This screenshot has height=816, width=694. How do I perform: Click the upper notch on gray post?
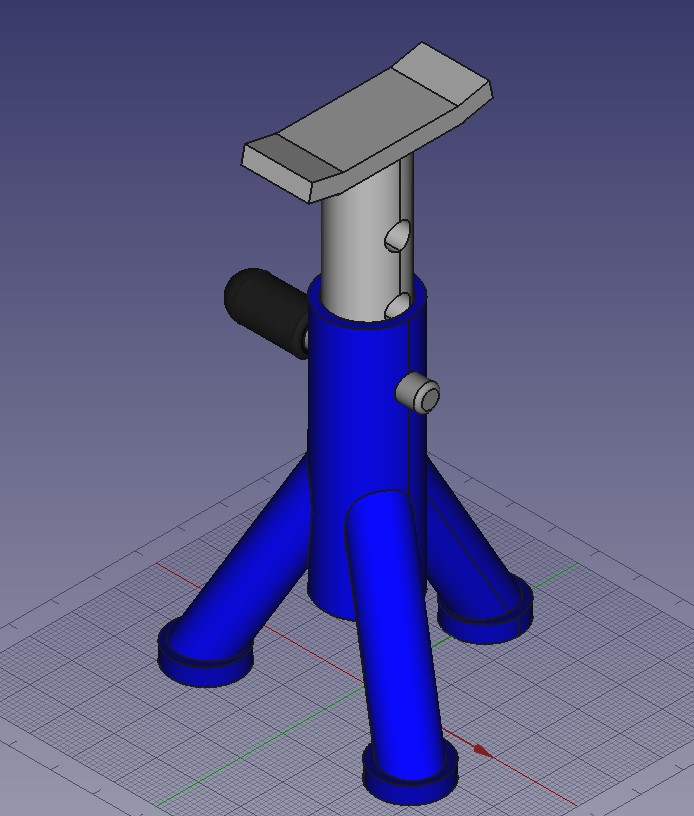pos(398,235)
